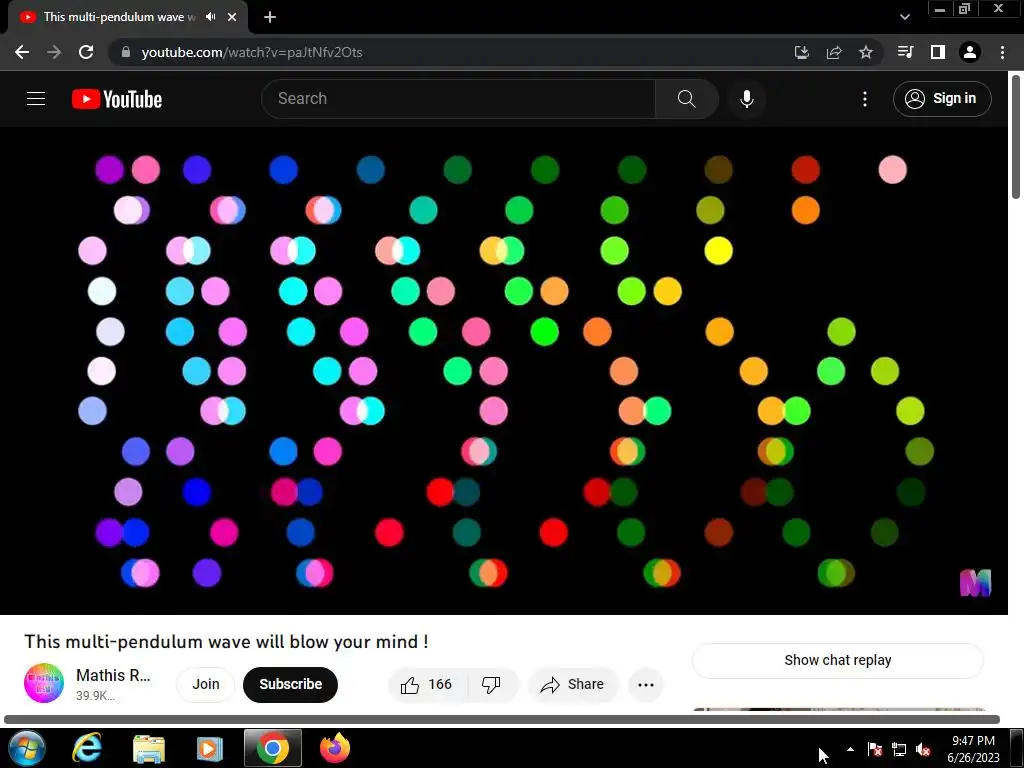Open the clock showing 9:47 PM
Screen dimensions: 1024x768
coord(973,749)
